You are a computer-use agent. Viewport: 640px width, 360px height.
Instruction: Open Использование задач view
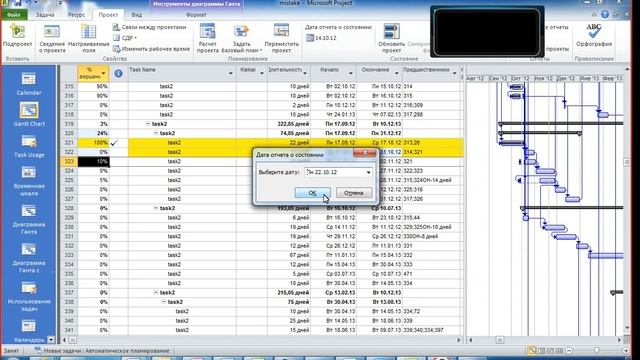29,297
